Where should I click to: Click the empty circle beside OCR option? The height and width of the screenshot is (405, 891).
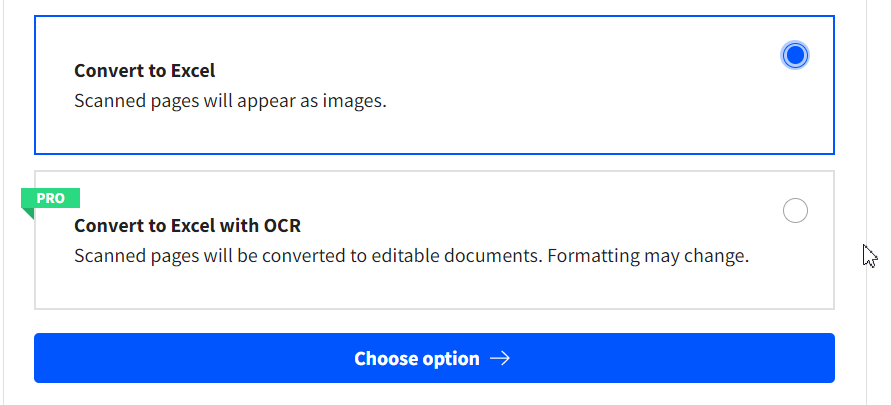[794, 210]
